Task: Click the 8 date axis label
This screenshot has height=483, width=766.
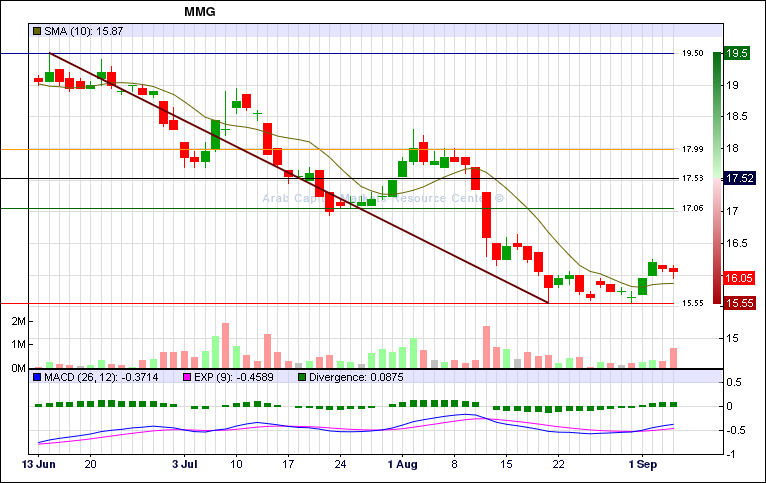Action: point(454,464)
